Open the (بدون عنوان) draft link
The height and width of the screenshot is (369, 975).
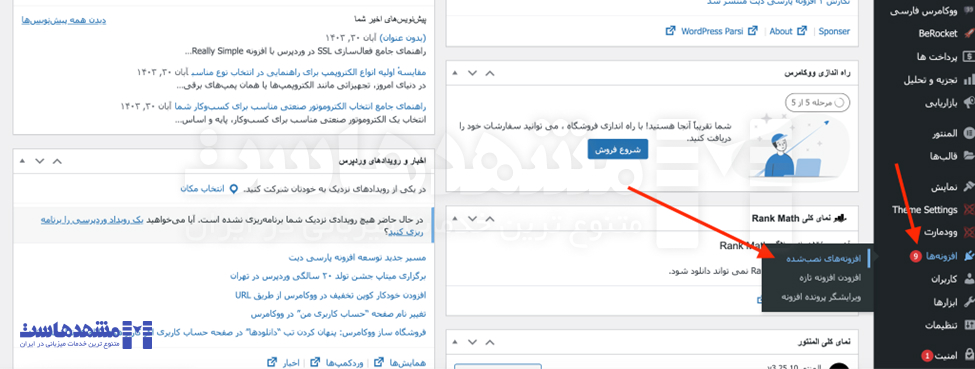point(402,38)
